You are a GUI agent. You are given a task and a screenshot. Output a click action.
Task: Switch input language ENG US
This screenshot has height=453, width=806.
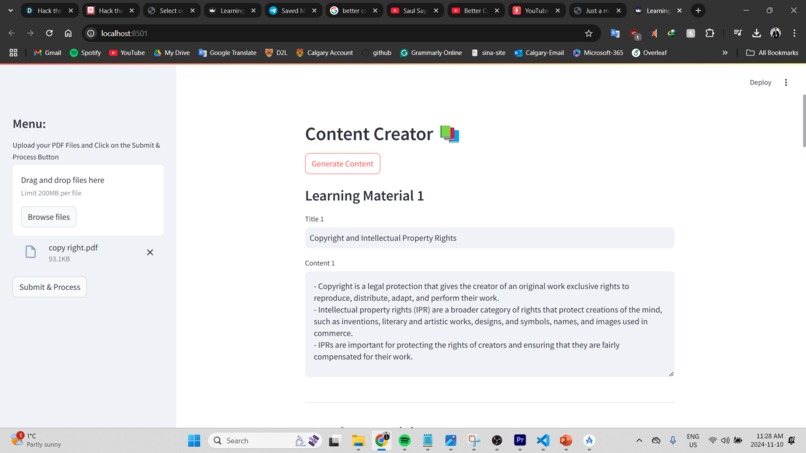[x=693, y=441]
